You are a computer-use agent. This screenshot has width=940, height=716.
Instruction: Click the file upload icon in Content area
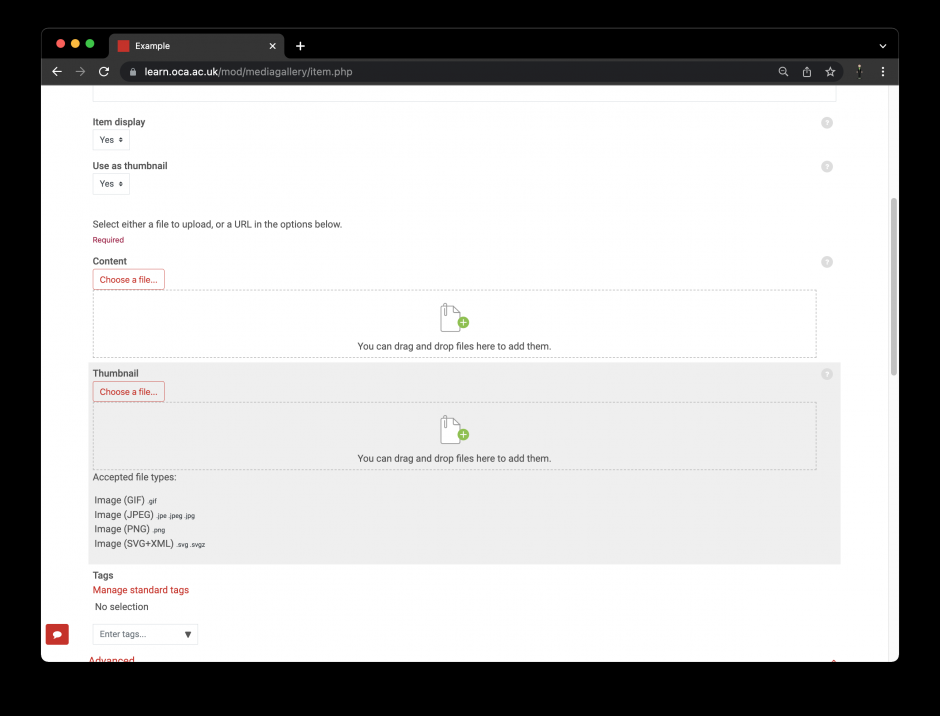[453, 317]
